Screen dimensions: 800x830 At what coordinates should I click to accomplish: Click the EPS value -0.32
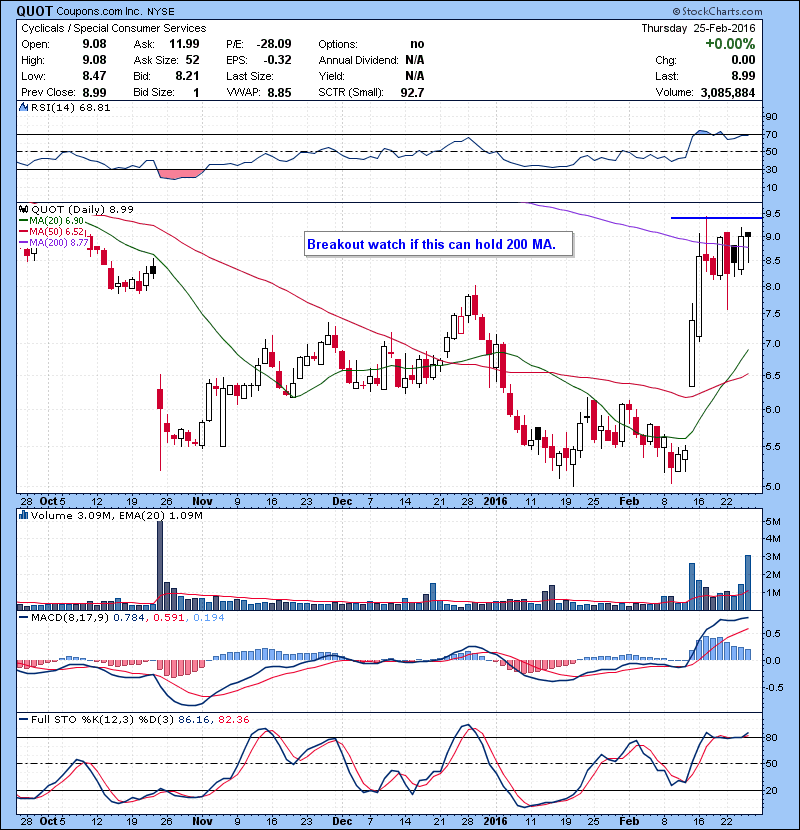tap(277, 60)
